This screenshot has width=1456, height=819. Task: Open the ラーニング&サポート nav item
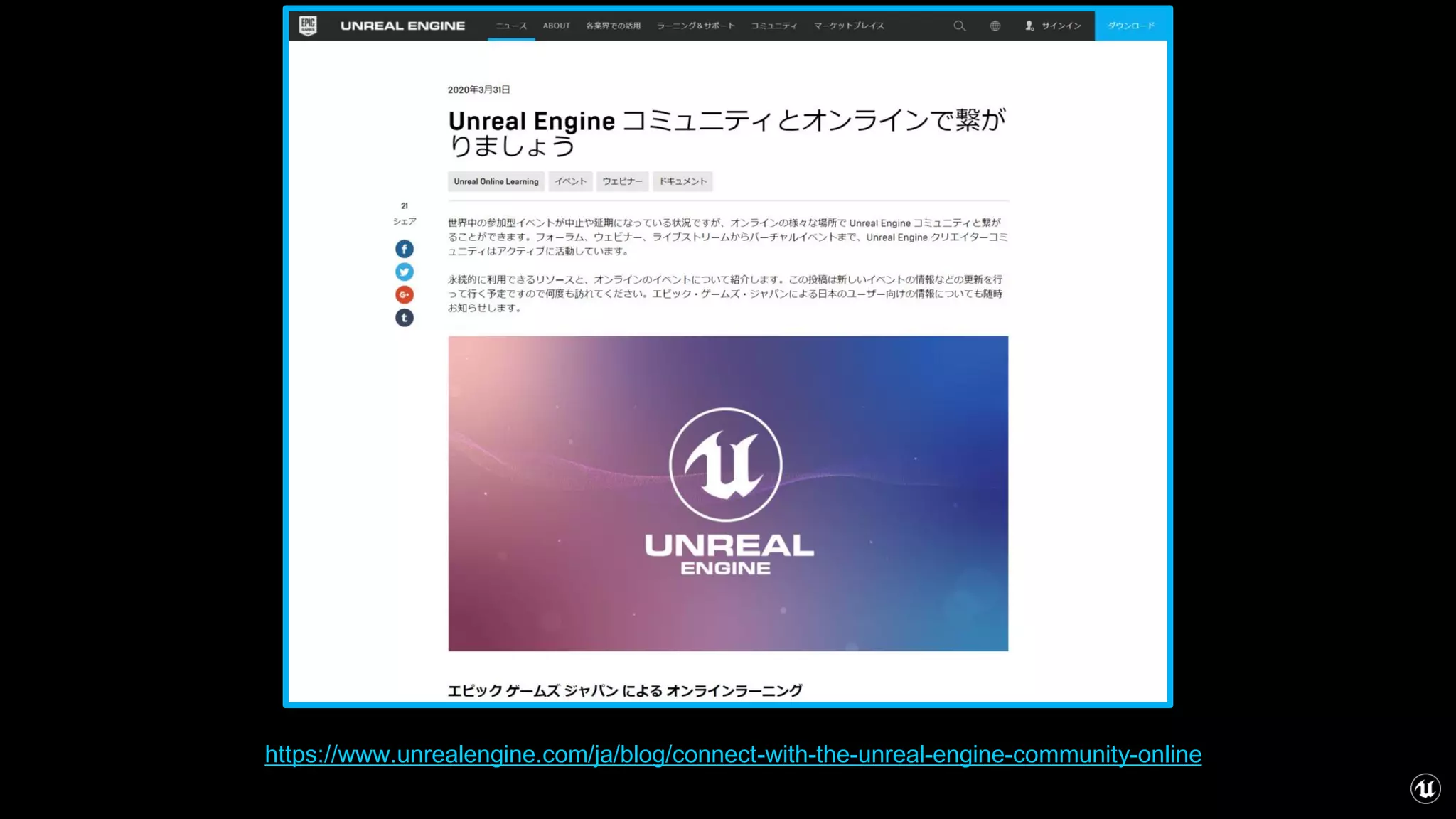[x=696, y=26]
